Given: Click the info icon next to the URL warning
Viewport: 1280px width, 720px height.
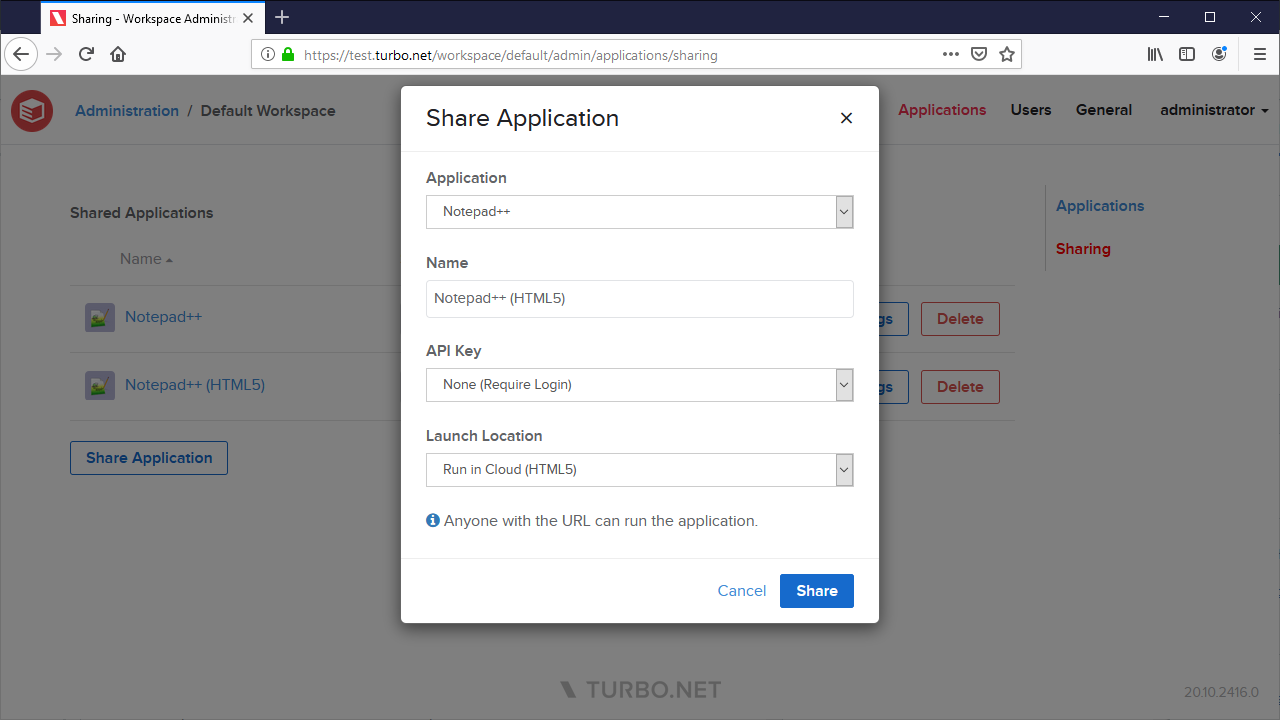Looking at the screenshot, I should click(x=432, y=520).
